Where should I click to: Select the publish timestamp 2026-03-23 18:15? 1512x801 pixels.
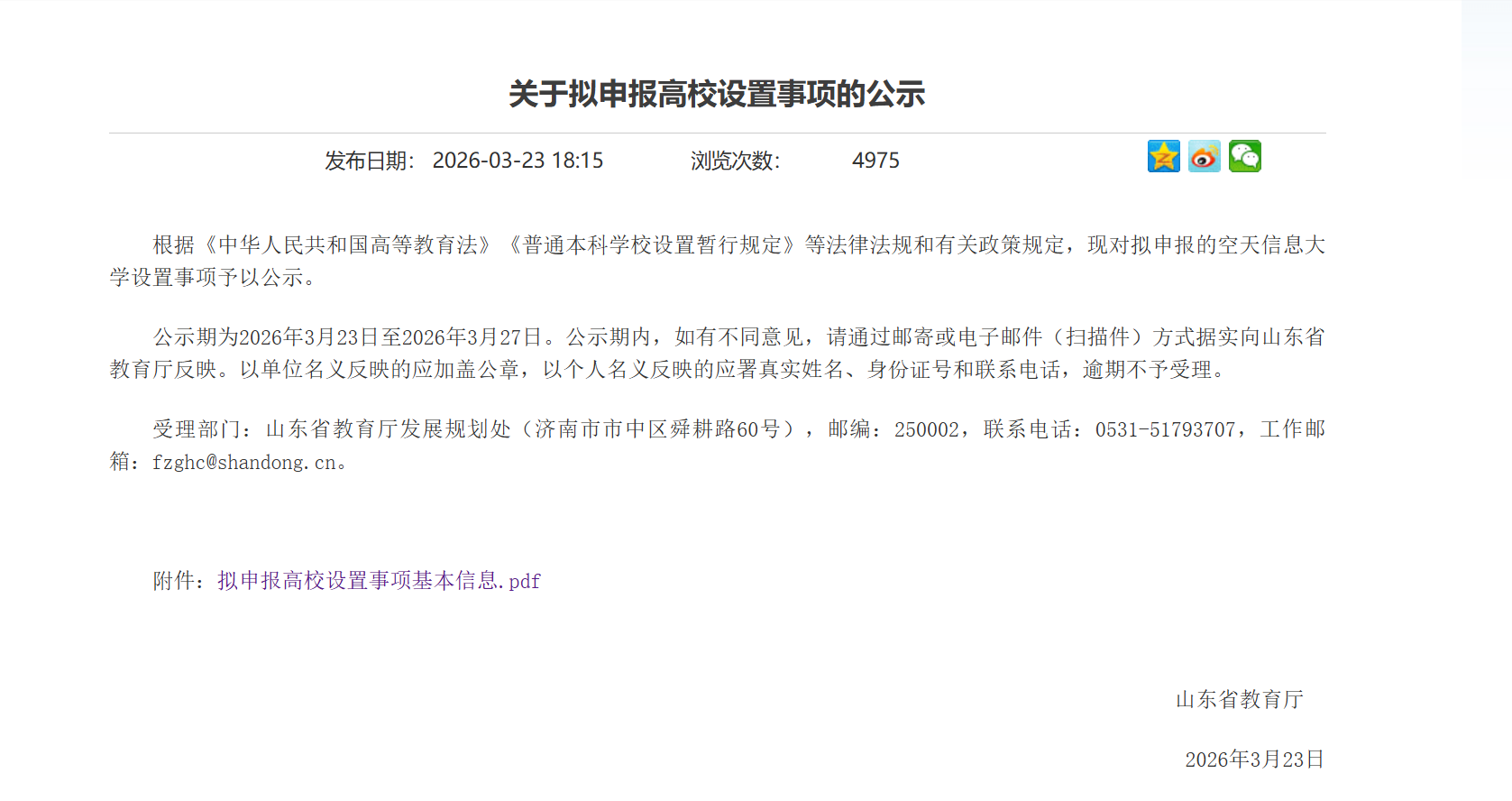click(x=518, y=161)
